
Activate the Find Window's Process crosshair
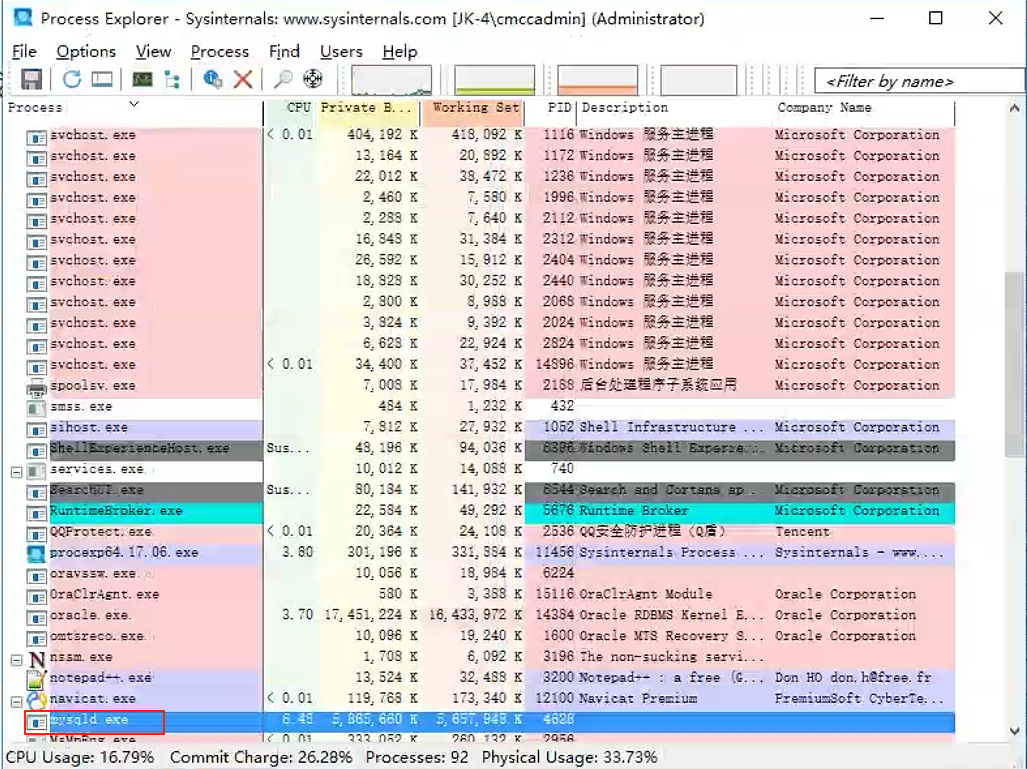[312, 78]
